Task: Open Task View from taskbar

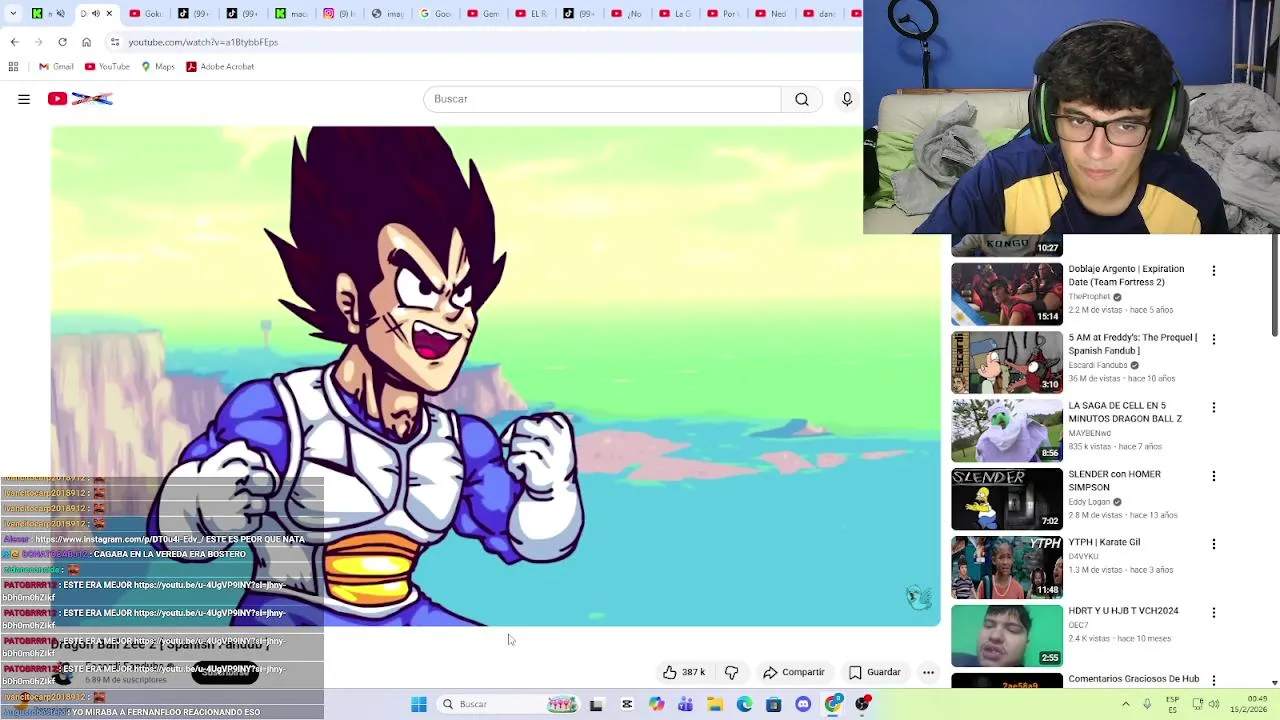Action: tap(596, 705)
